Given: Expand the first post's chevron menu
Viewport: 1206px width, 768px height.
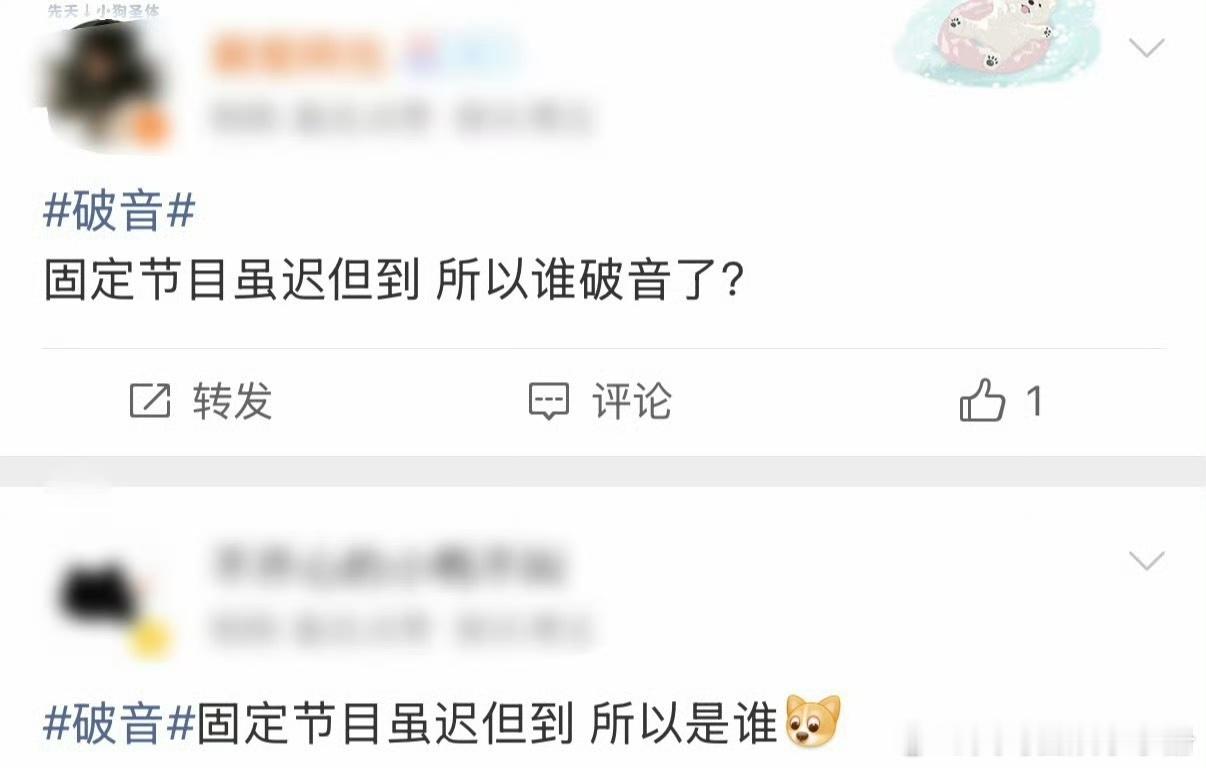Looking at the screenshot, I should coord(1147,47).
